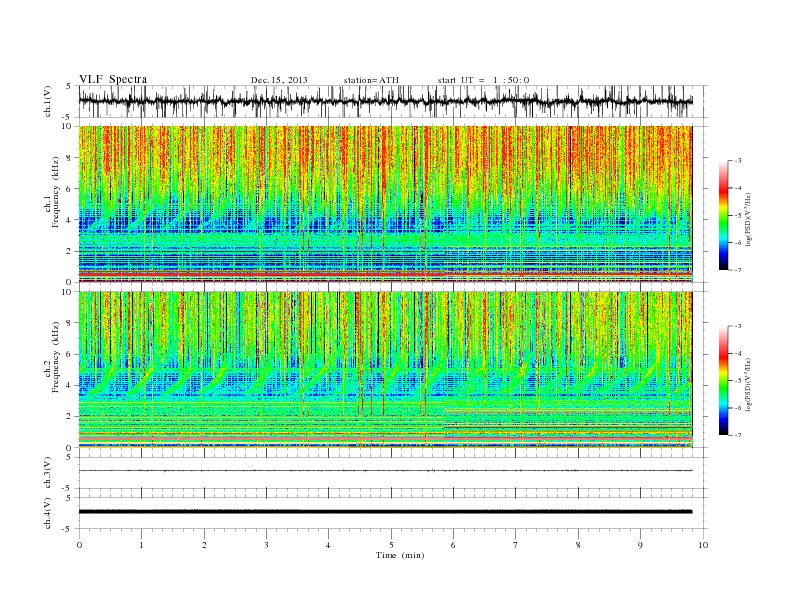Click the "9" tick on the time axis
The height and width of the screenshot is (612, 792).
[x=640, y=545]
